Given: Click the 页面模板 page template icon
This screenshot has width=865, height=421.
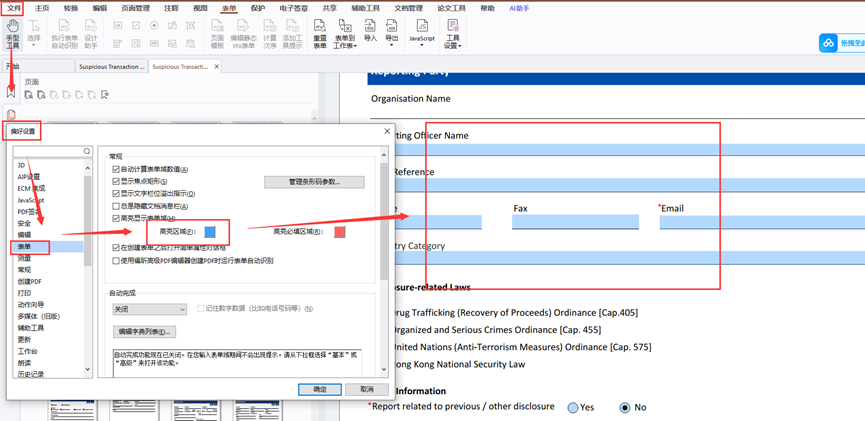Looking at the screenshot, I should pyautogui.click(x=217, y=33).
